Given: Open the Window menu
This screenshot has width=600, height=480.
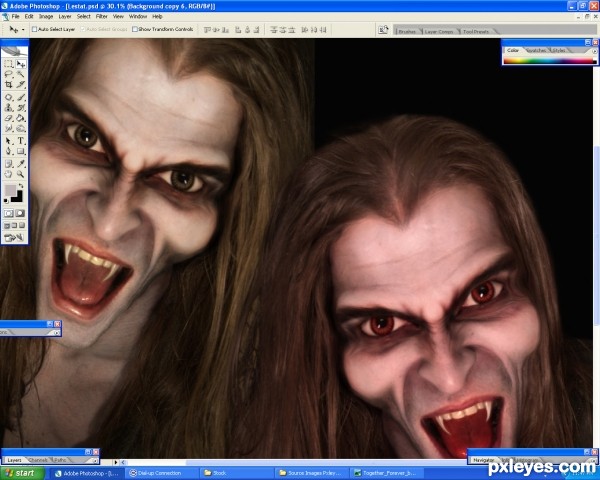Looking at the screenshot, I should pos(138,16).
